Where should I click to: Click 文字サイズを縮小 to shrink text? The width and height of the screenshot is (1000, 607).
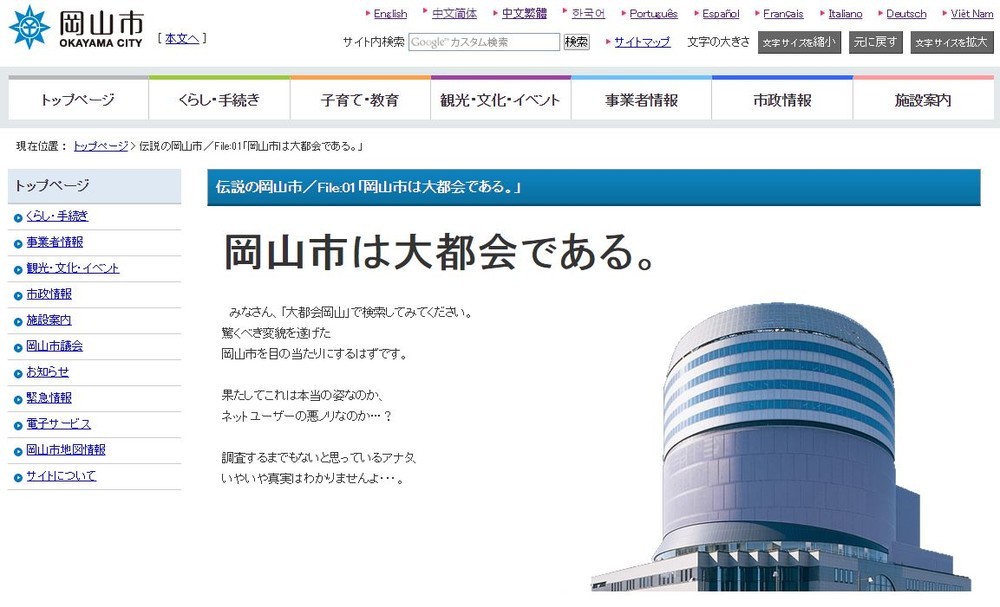coord(797,44)
